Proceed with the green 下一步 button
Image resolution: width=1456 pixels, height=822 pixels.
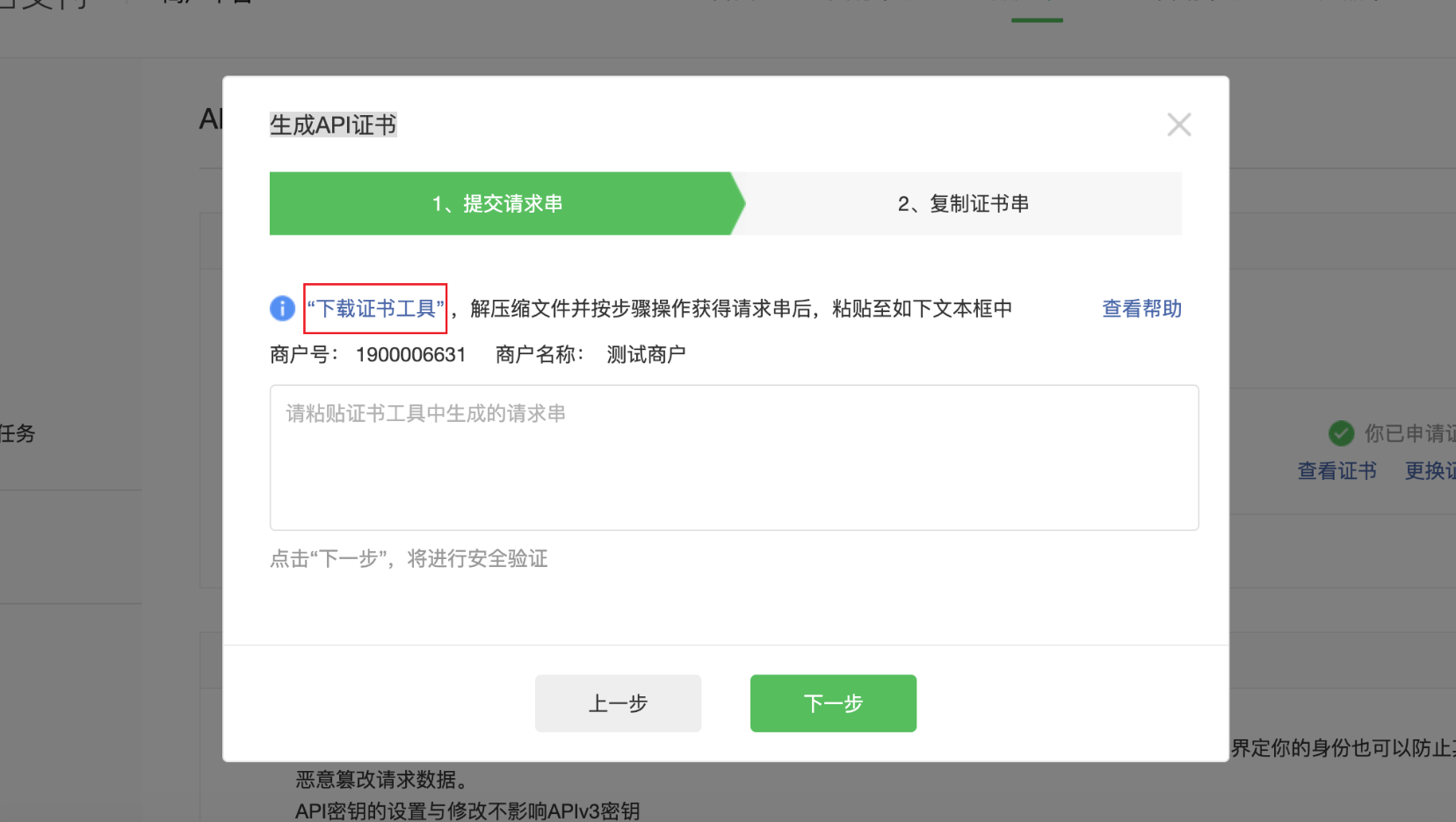[x=833, y=703]
